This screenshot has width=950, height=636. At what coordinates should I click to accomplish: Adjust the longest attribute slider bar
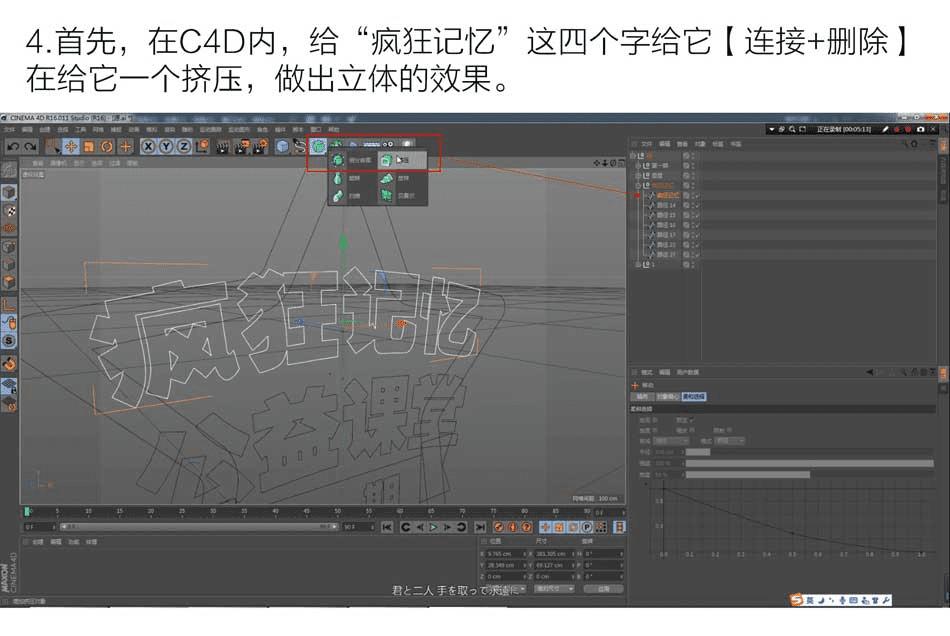pos(809,463)
